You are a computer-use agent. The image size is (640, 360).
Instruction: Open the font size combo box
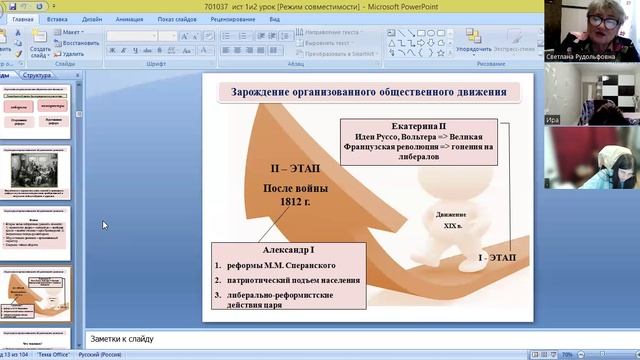[x=167, y=36]
